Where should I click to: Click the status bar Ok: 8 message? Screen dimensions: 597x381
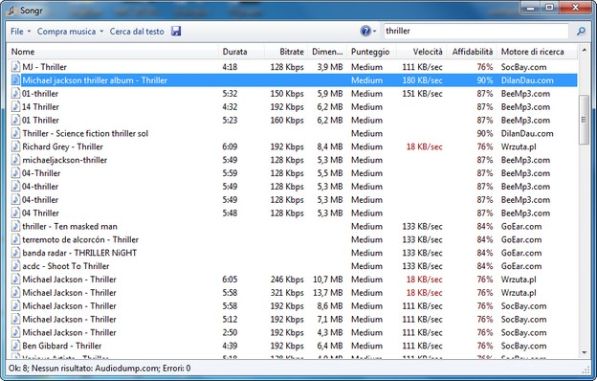pos(99,368)
